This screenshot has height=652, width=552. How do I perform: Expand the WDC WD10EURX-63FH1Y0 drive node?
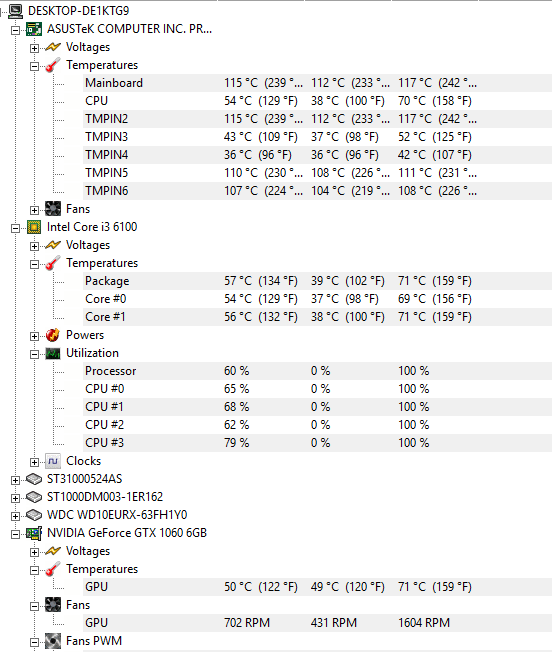(x=15, y=516)
